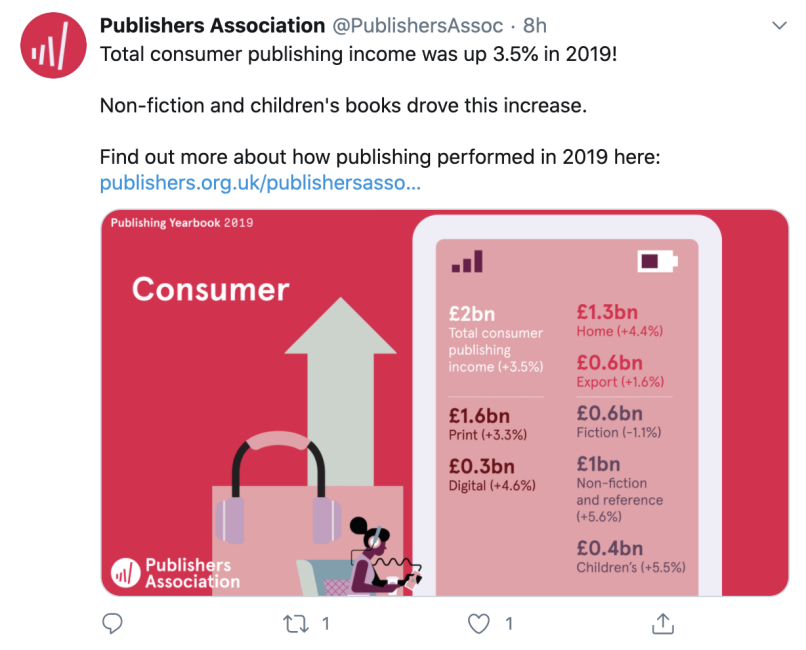The width and height of the screenshot is (806, 650).
Task: Click the signal bars icon in the infographic
Action: pyautogui.click(x=467, y=262)
